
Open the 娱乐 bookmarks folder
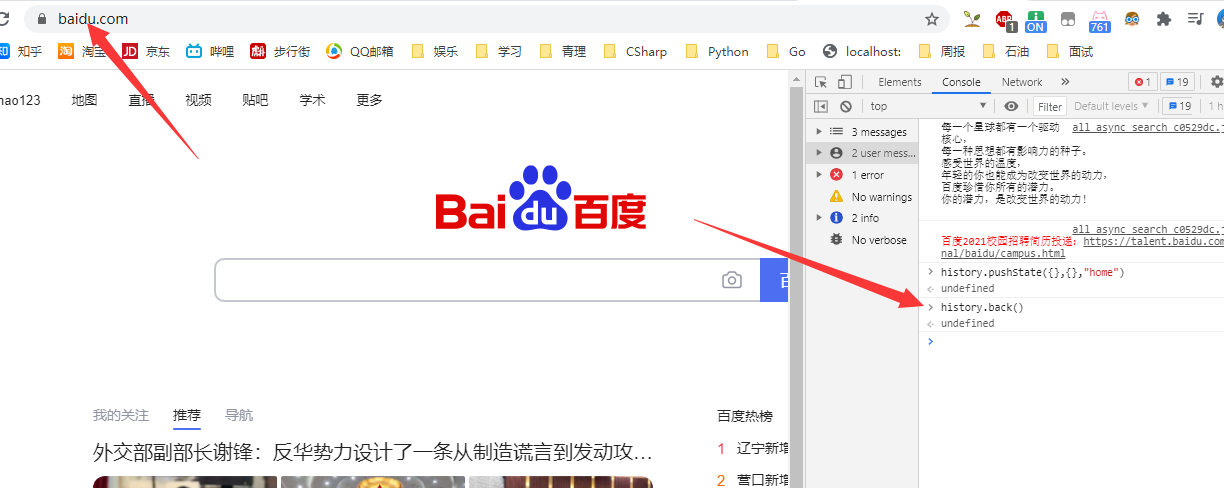pyautogui.click(x=435, y=51)
